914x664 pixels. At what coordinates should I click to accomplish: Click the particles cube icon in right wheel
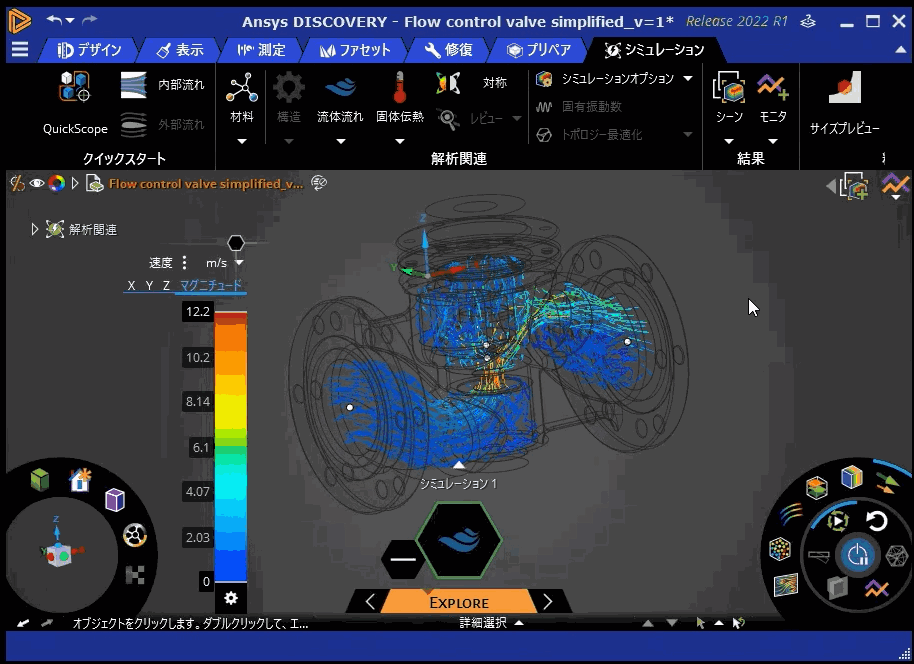coord(779,549)
